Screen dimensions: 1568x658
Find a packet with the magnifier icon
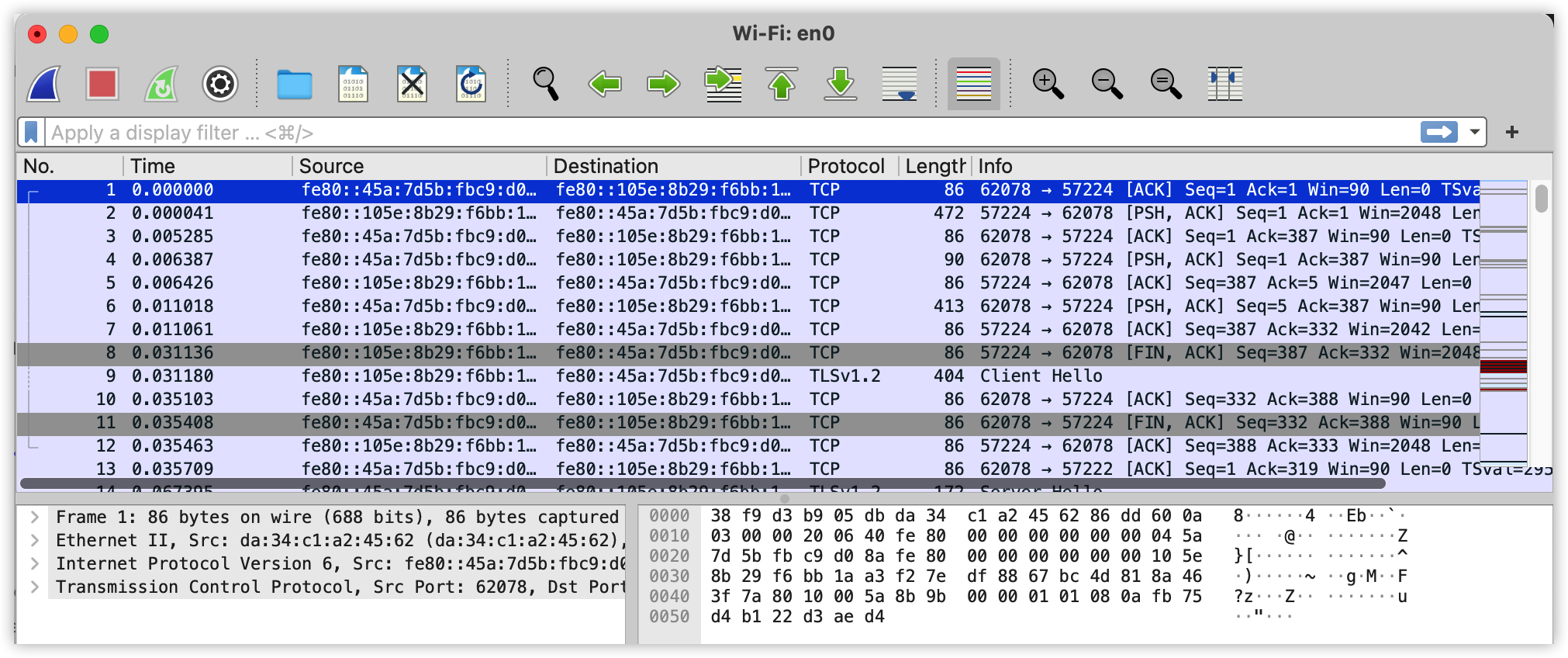click(x=546, y=84)
